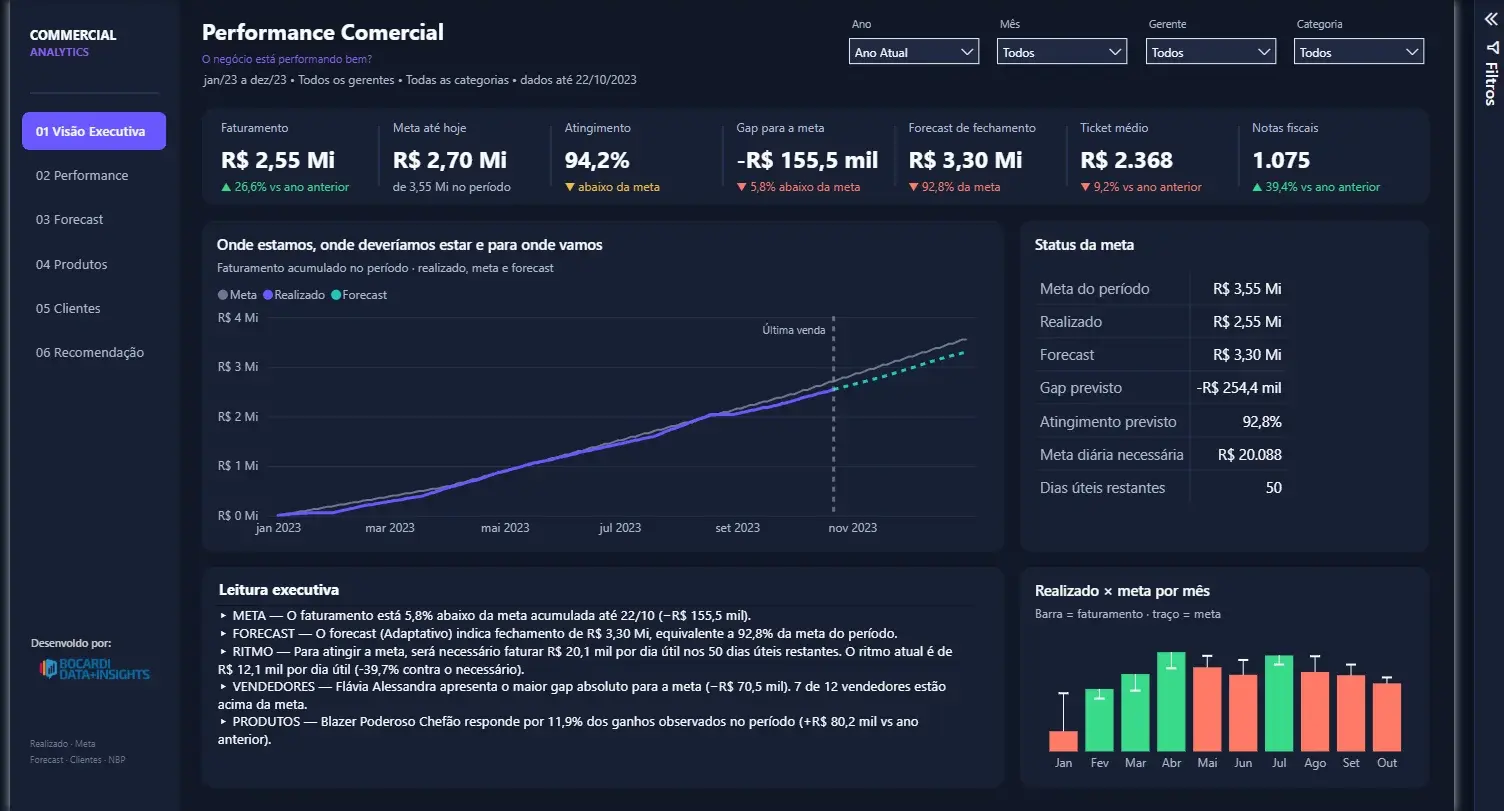Image resolution: width=1504 pixels, height=811 pixels.
Task: Click the Notas fiscais value 1.075
Action: [1281, 160]
